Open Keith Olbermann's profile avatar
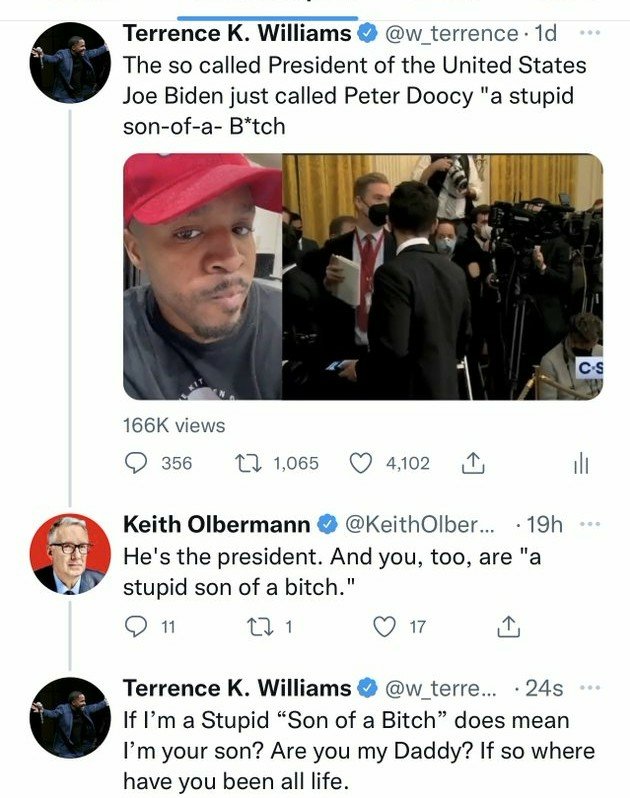Viewport: 630px width, 798px height. 69,553
